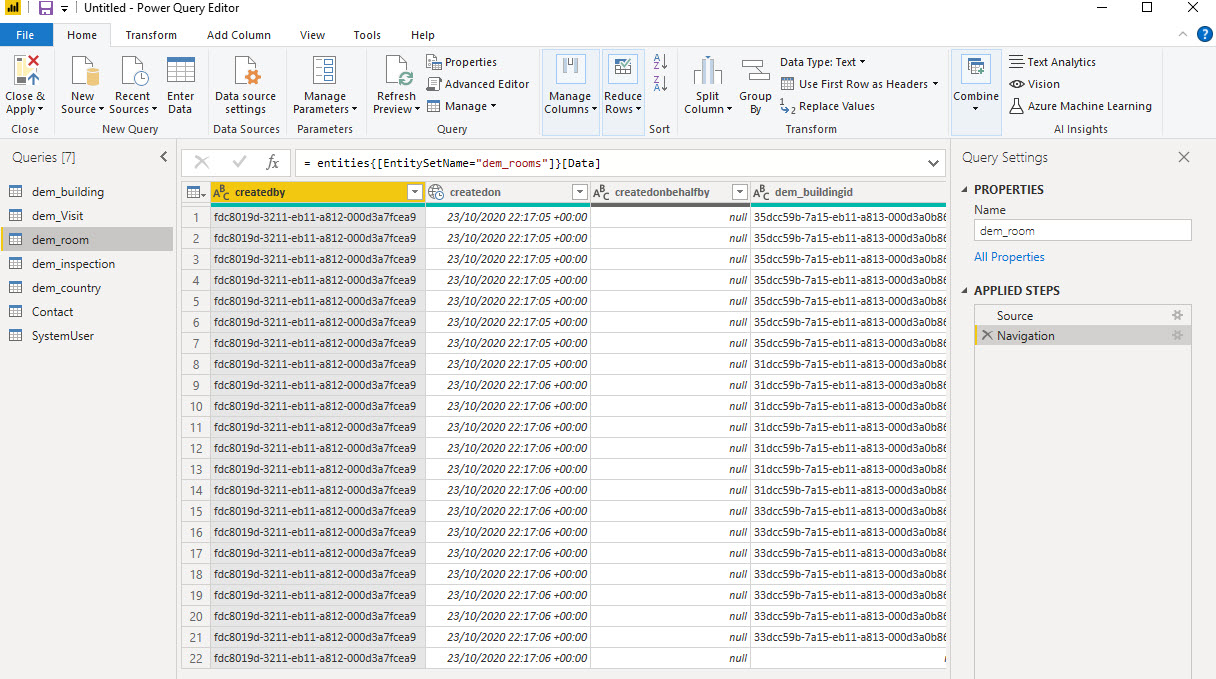Open the createdon column filter dropdown
Image resolution: width=1216 pixels, height=679 pixels.
click(579, 192)
